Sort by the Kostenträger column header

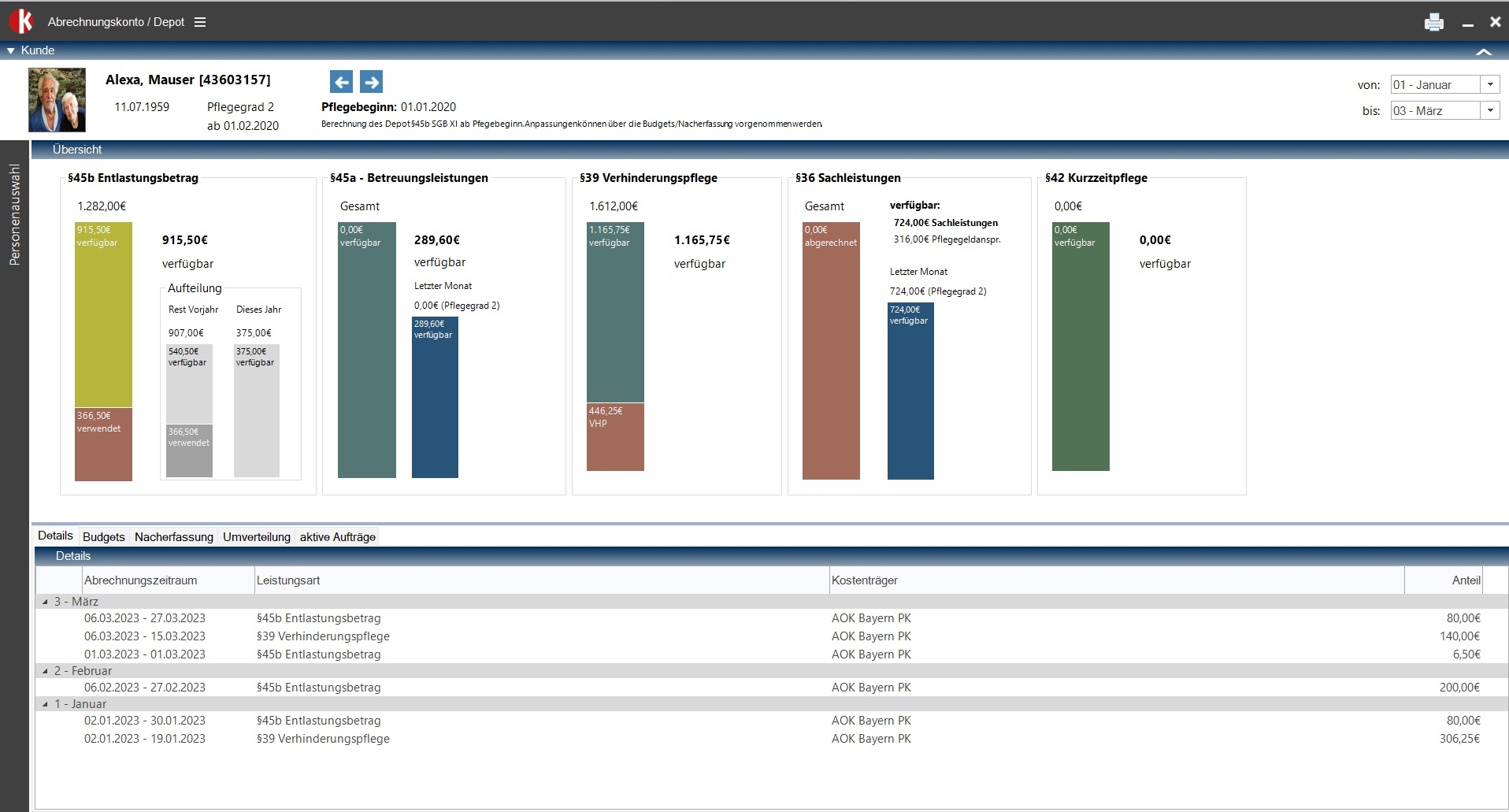point(1117,580)
